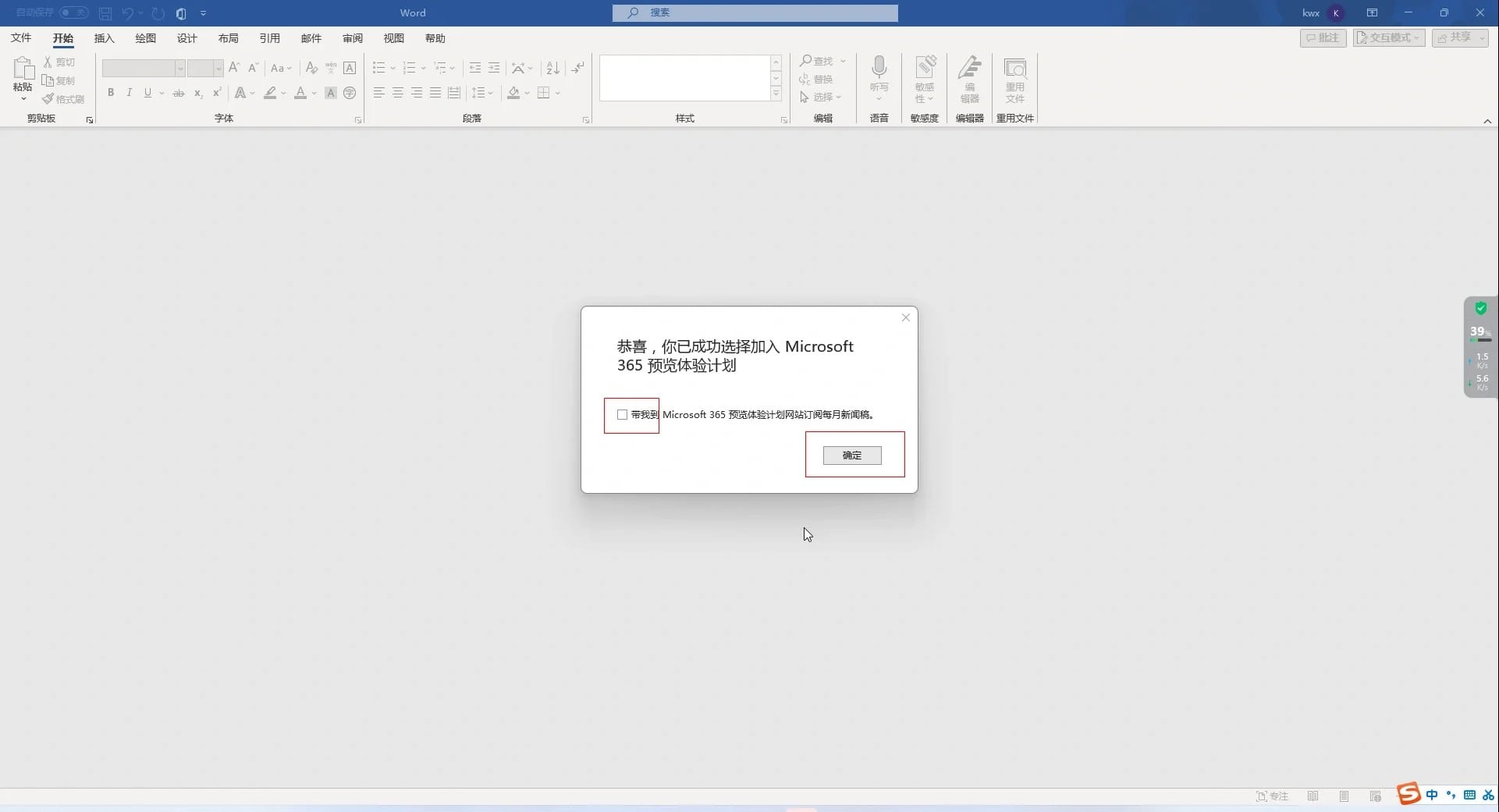Close the Microsoft 365 Insider dialog

coord(906,317)
